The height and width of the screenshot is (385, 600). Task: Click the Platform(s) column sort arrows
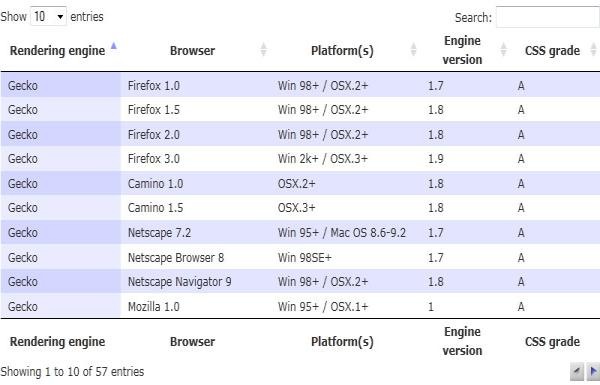413,49
